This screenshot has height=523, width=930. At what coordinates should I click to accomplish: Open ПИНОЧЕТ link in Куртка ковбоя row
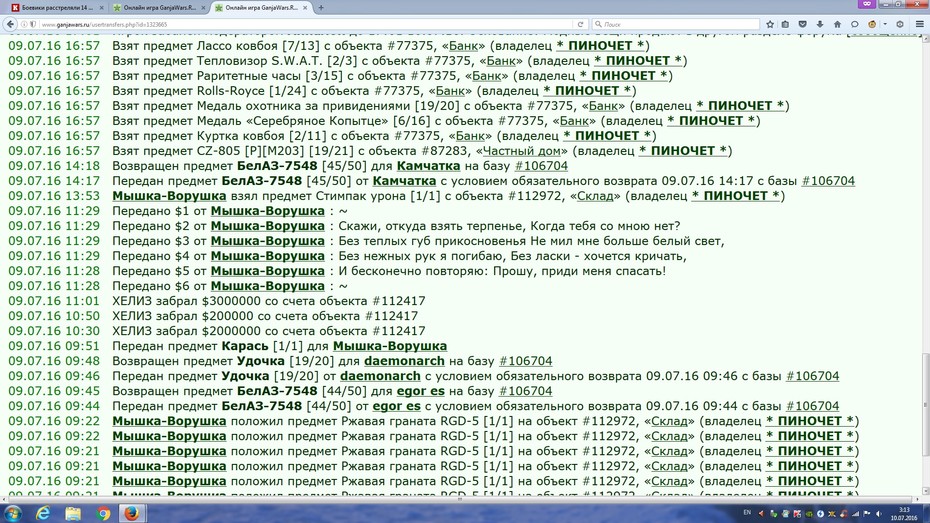click(x=607, y=136)
